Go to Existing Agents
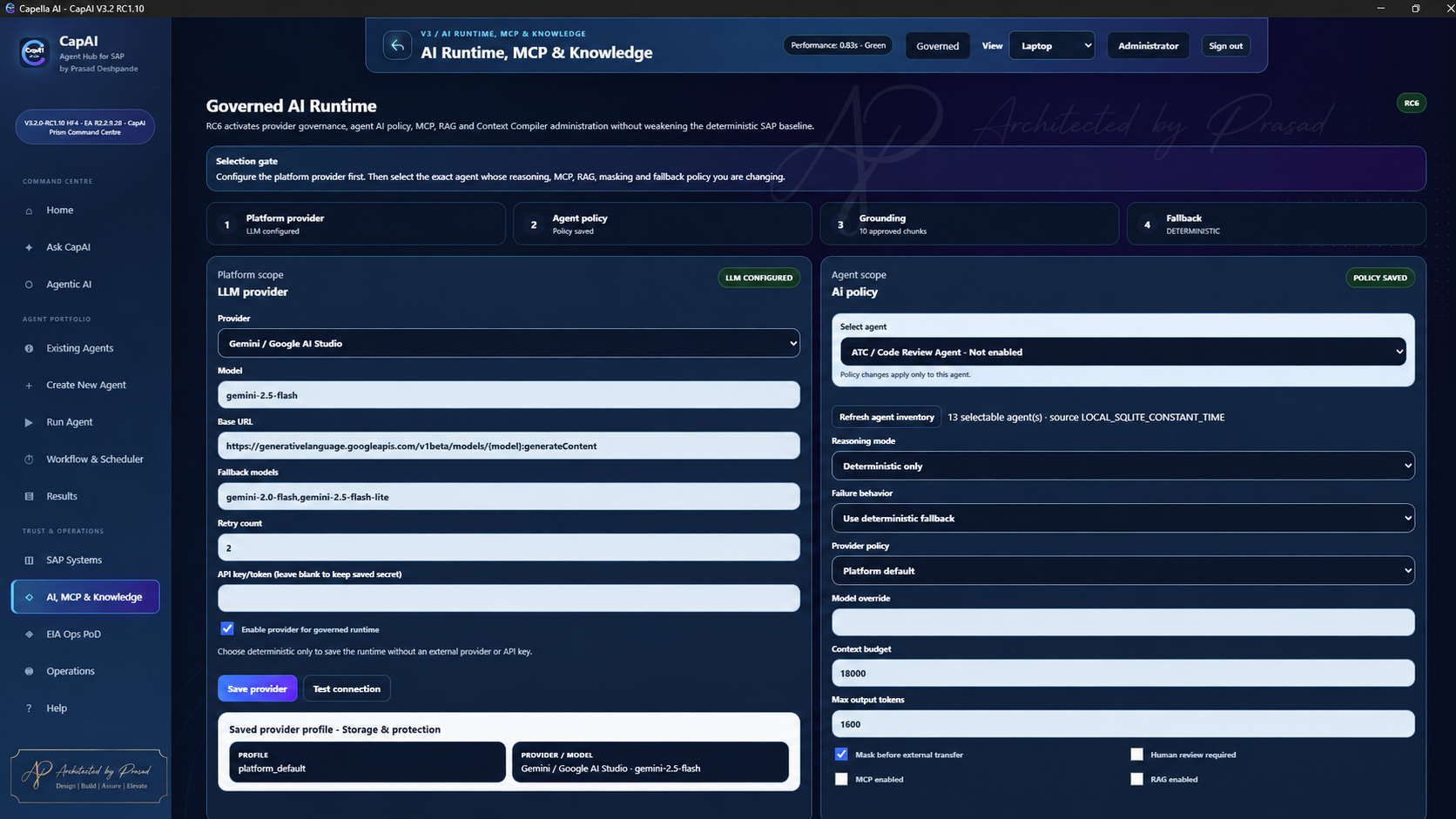Viewport: 1456px width, 819px height. click(85, 348)
